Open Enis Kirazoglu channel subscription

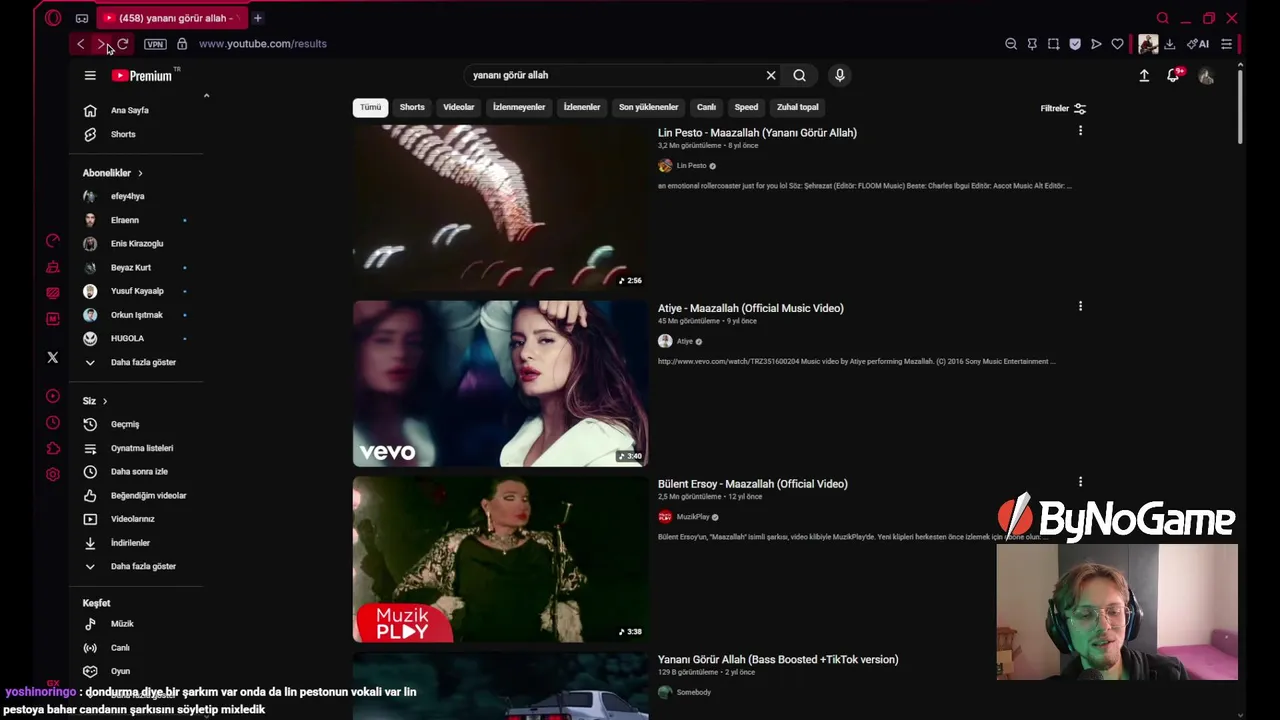(x=137, y=243)
